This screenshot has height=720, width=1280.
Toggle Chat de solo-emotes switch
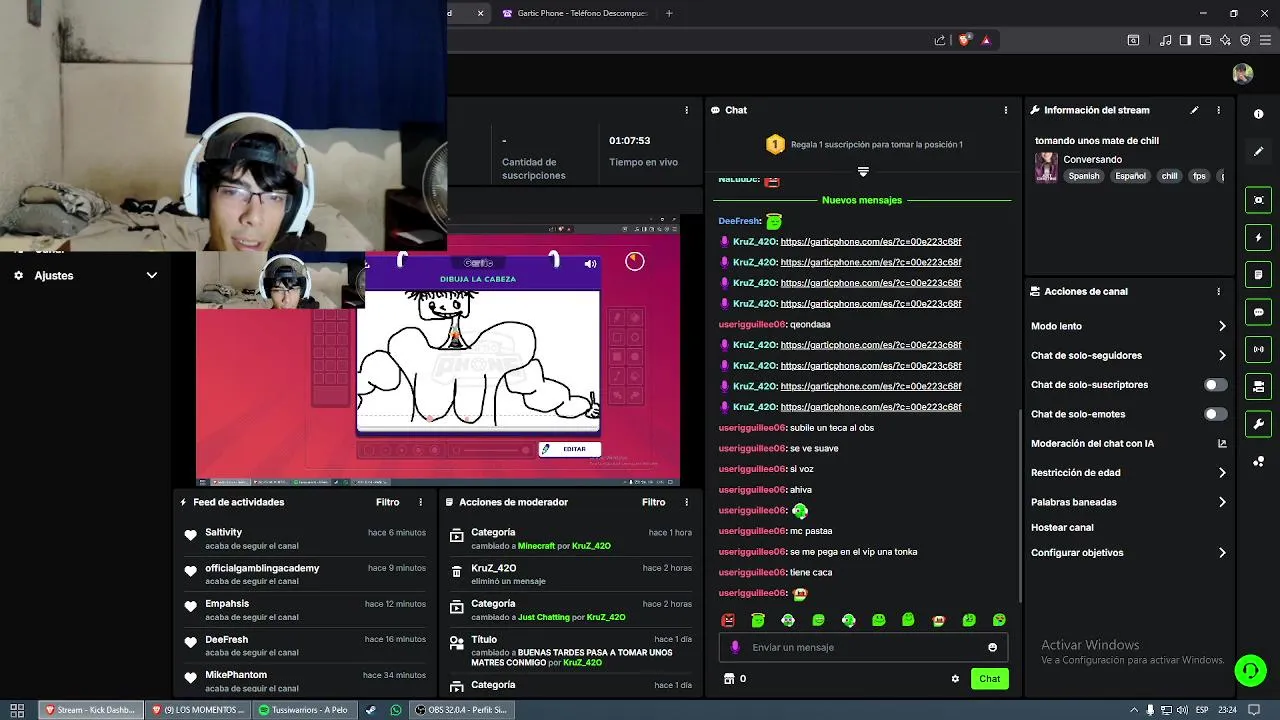(1215, 414)
